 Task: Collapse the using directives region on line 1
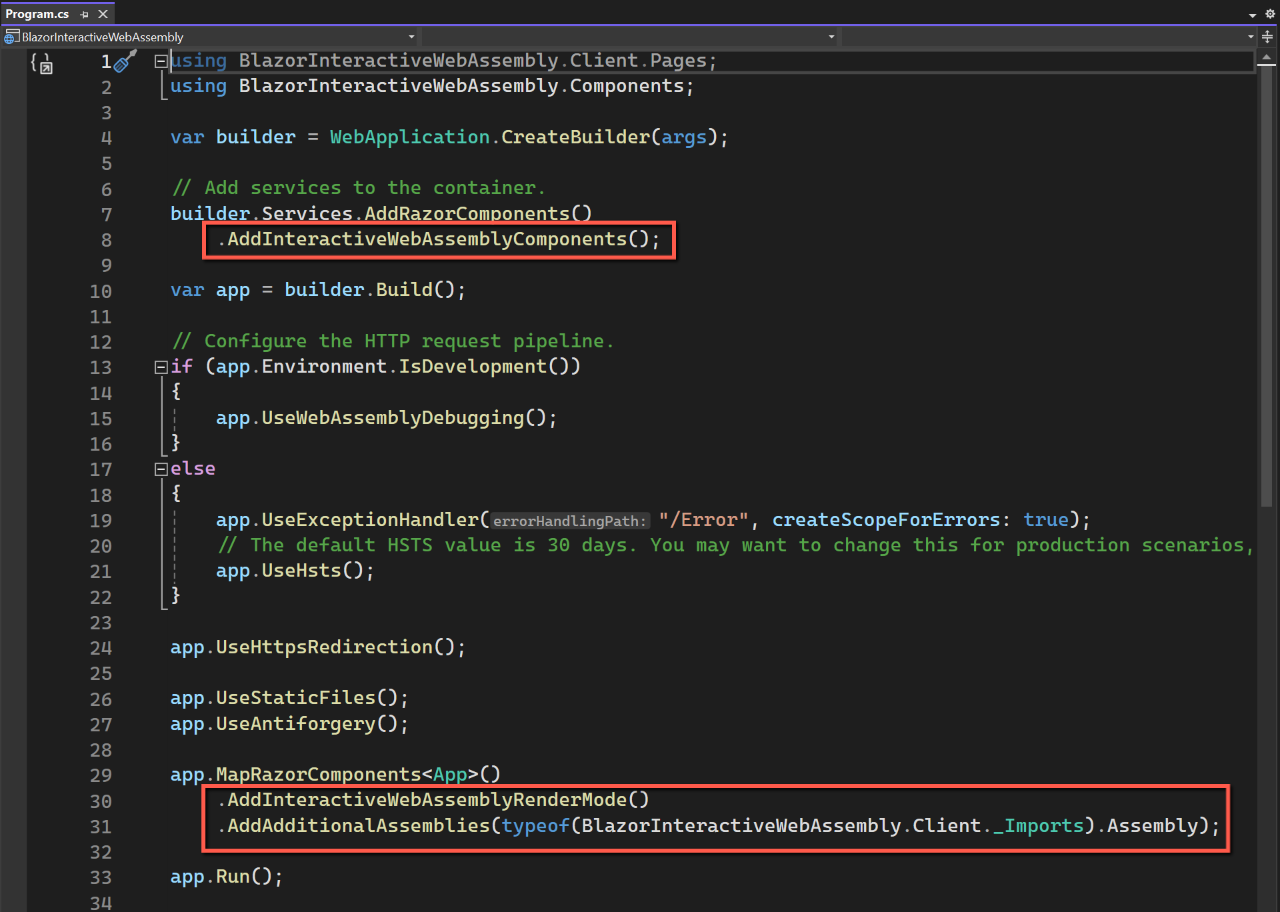tap(160, 60)
